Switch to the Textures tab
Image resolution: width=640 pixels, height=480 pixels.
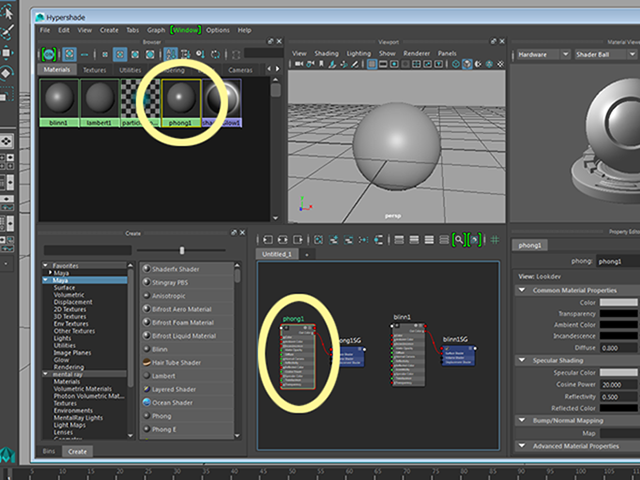(94, 70)
